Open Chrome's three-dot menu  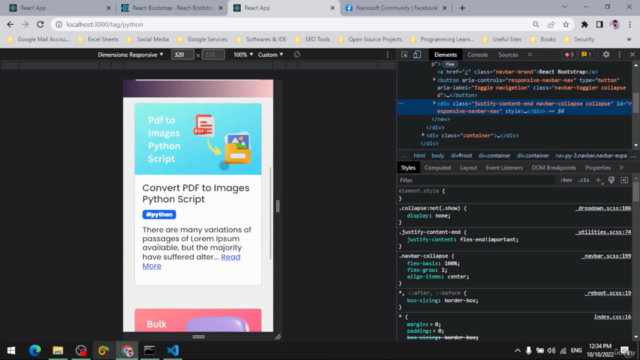point(630,24)
